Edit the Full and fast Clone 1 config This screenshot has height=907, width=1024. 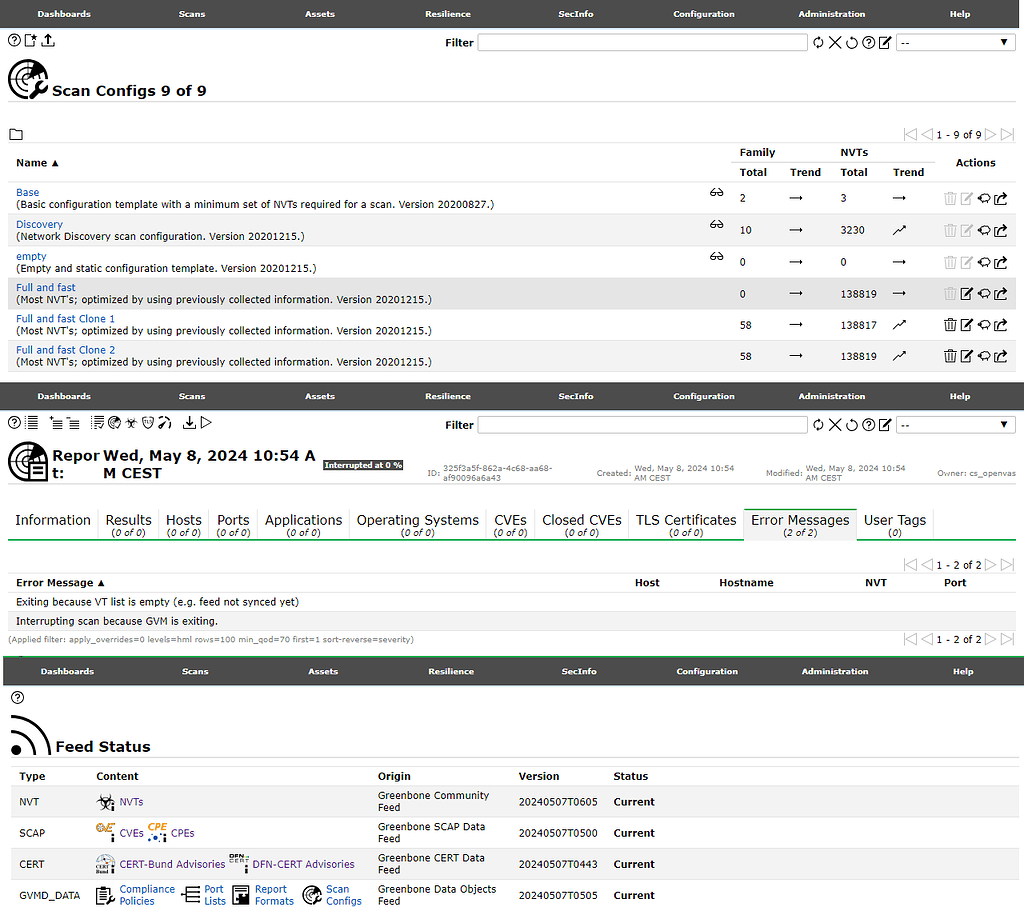(x=966, y=324)
